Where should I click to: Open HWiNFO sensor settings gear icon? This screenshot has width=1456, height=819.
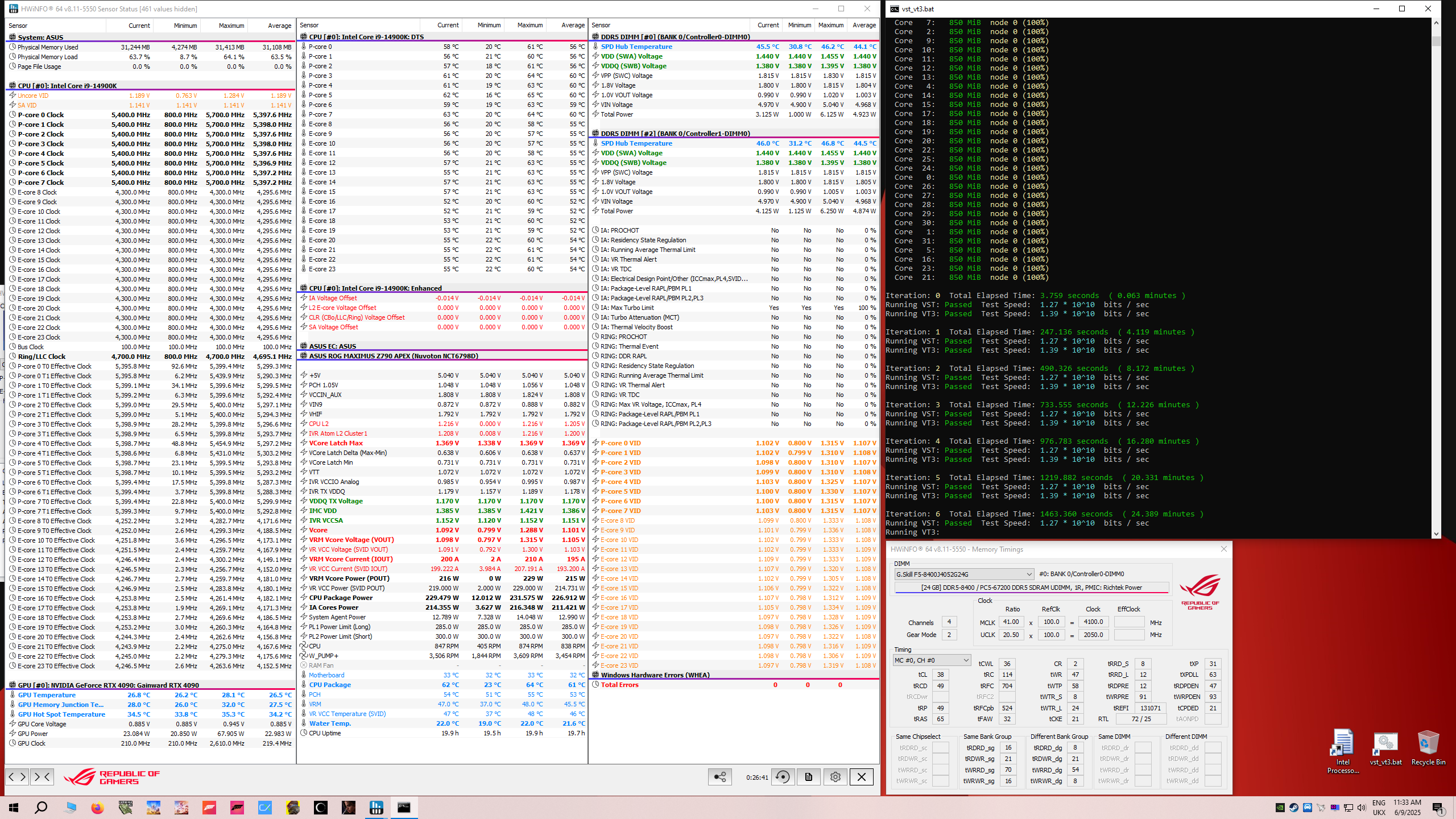[x=835, y=777]
